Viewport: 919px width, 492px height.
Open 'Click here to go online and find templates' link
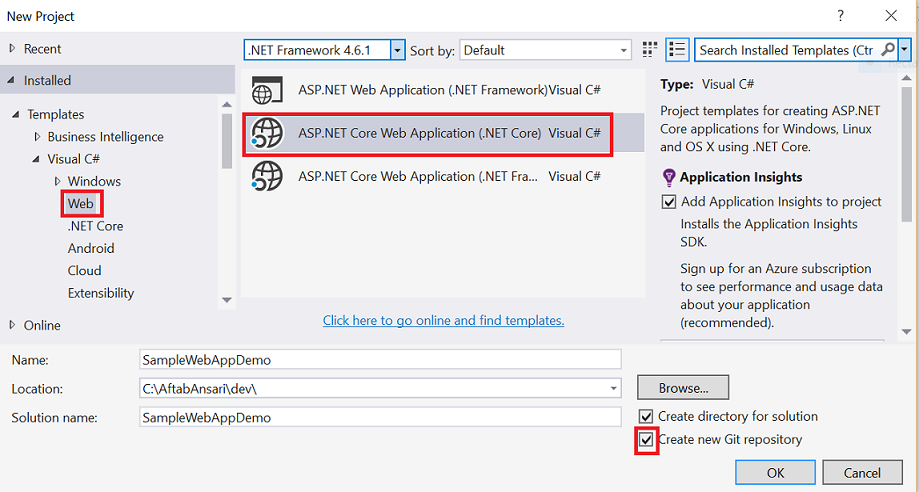tap(444, 321)
